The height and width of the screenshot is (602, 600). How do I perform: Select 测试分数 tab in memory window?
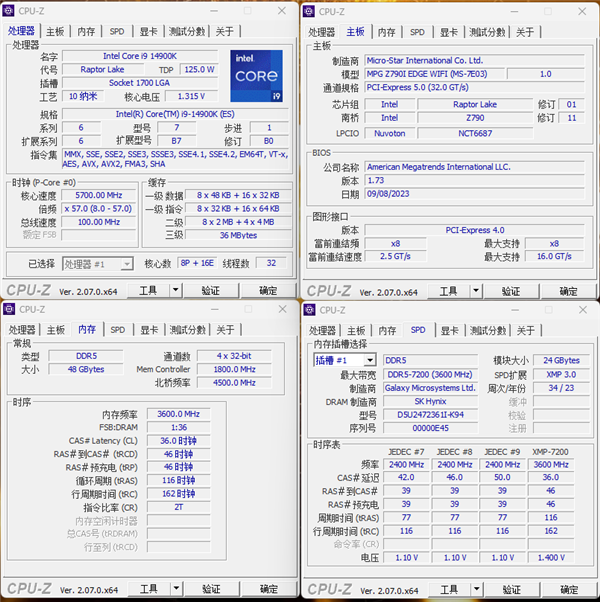click(187, 329)
